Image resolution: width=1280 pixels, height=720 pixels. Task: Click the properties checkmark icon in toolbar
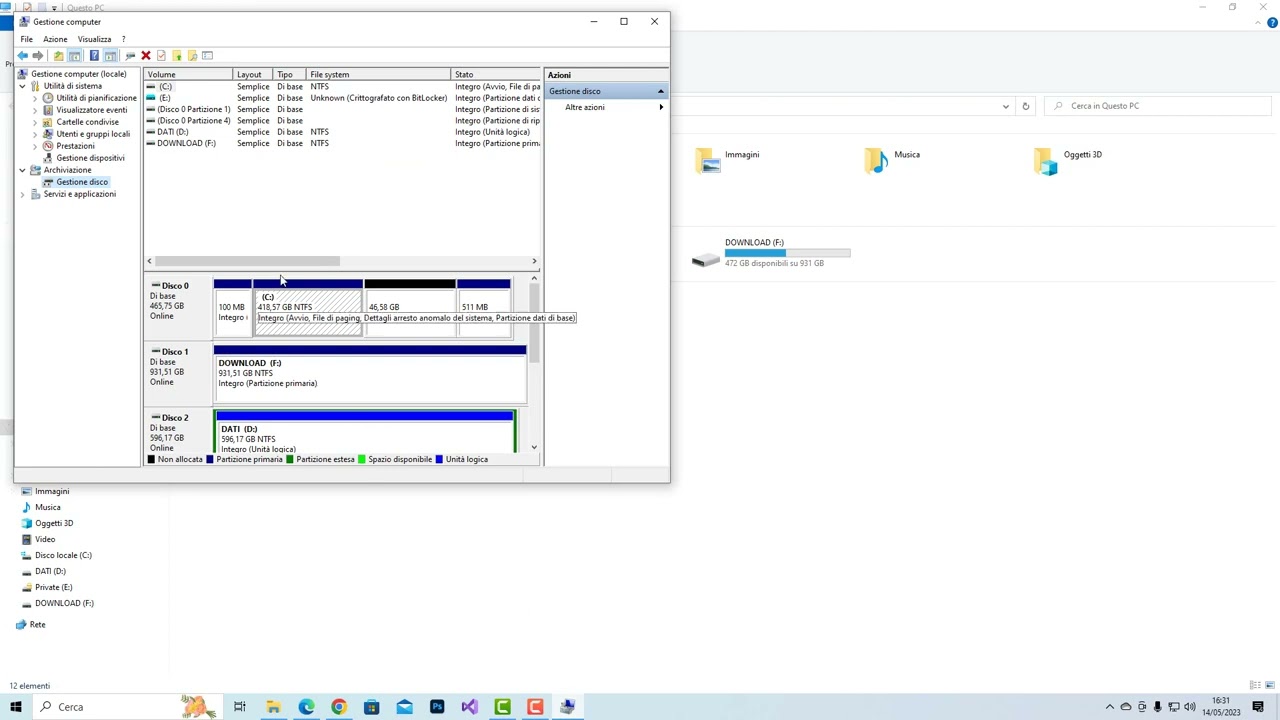coord(161,56)
